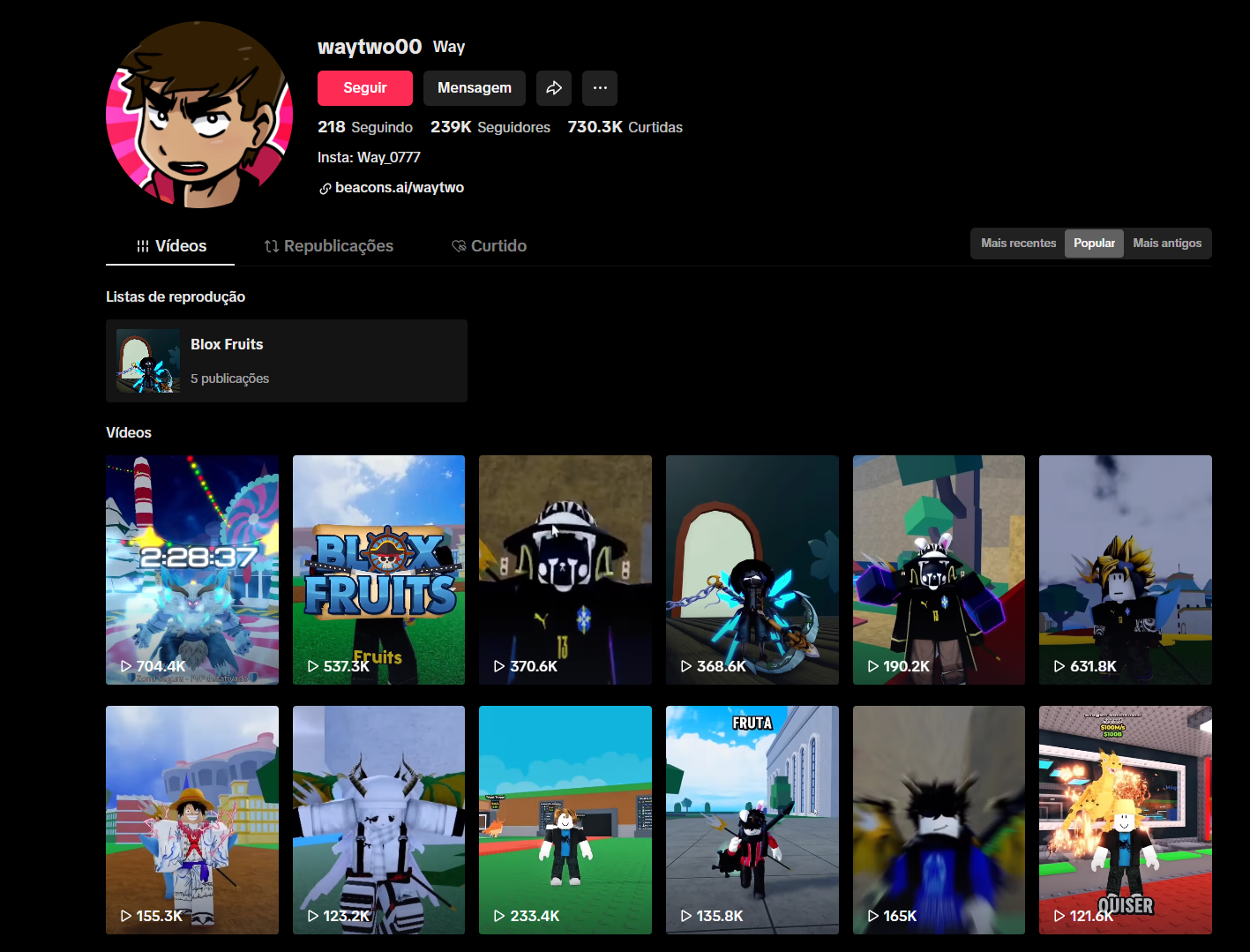Click the Blox Fruits playlist title

[x=227, y=344]
